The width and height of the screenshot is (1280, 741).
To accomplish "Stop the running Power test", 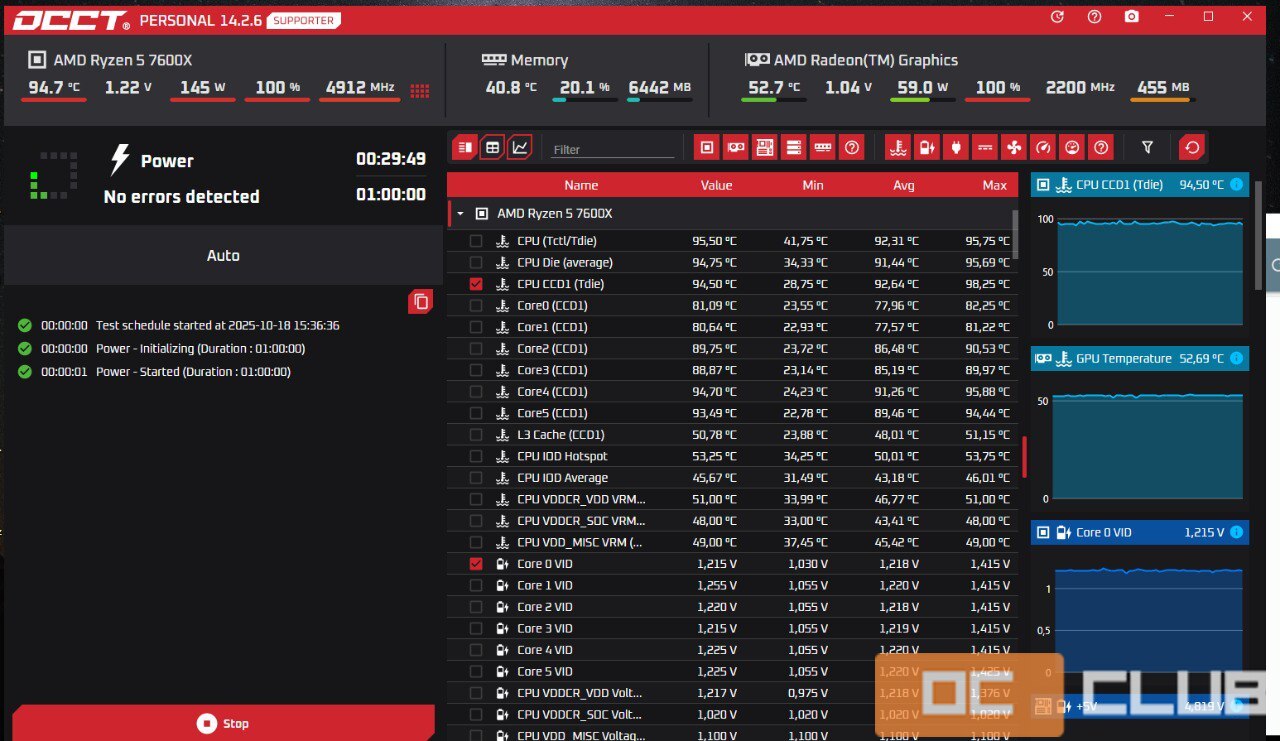I will 222,722.
